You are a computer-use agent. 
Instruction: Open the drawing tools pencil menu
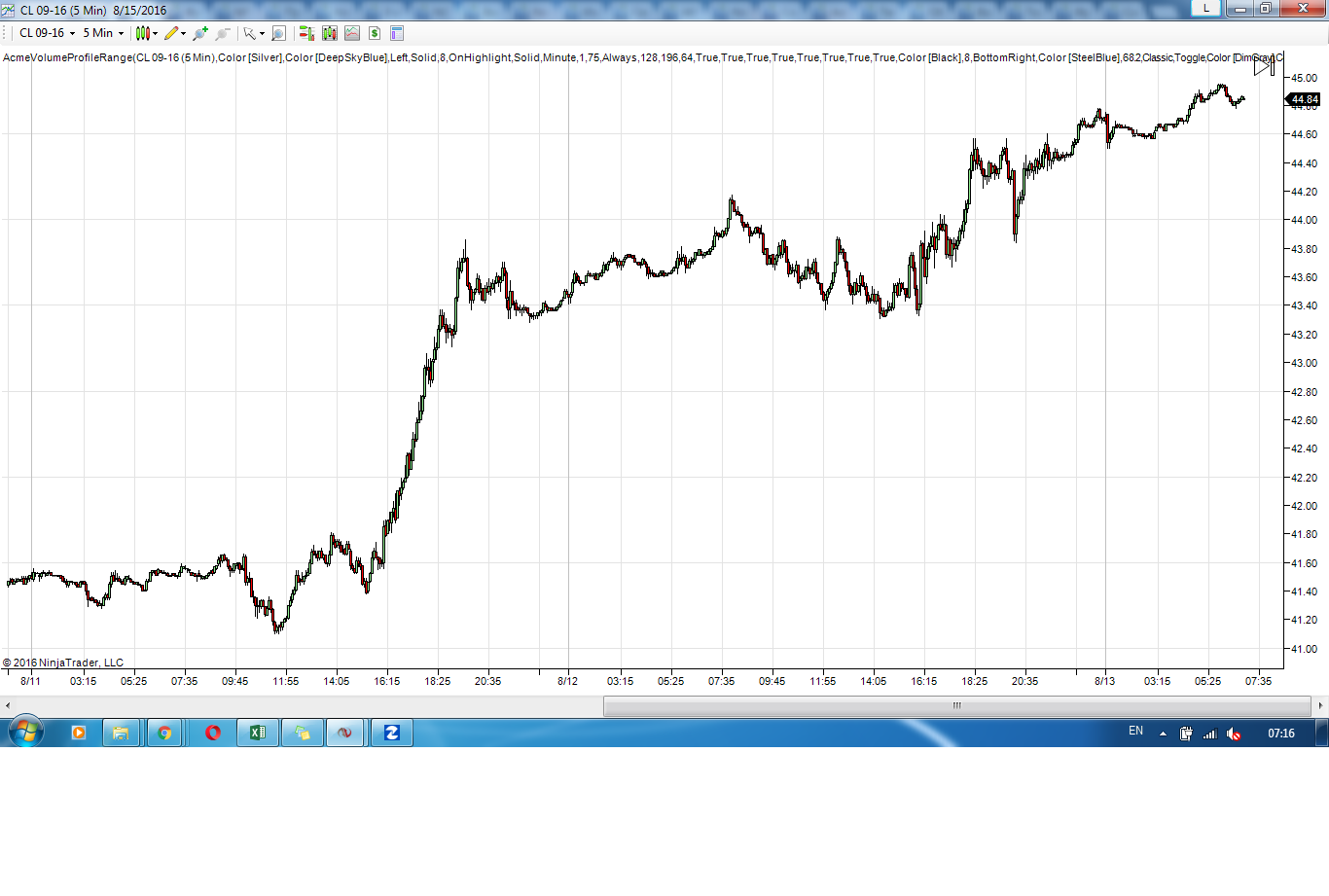pos(174,33)
